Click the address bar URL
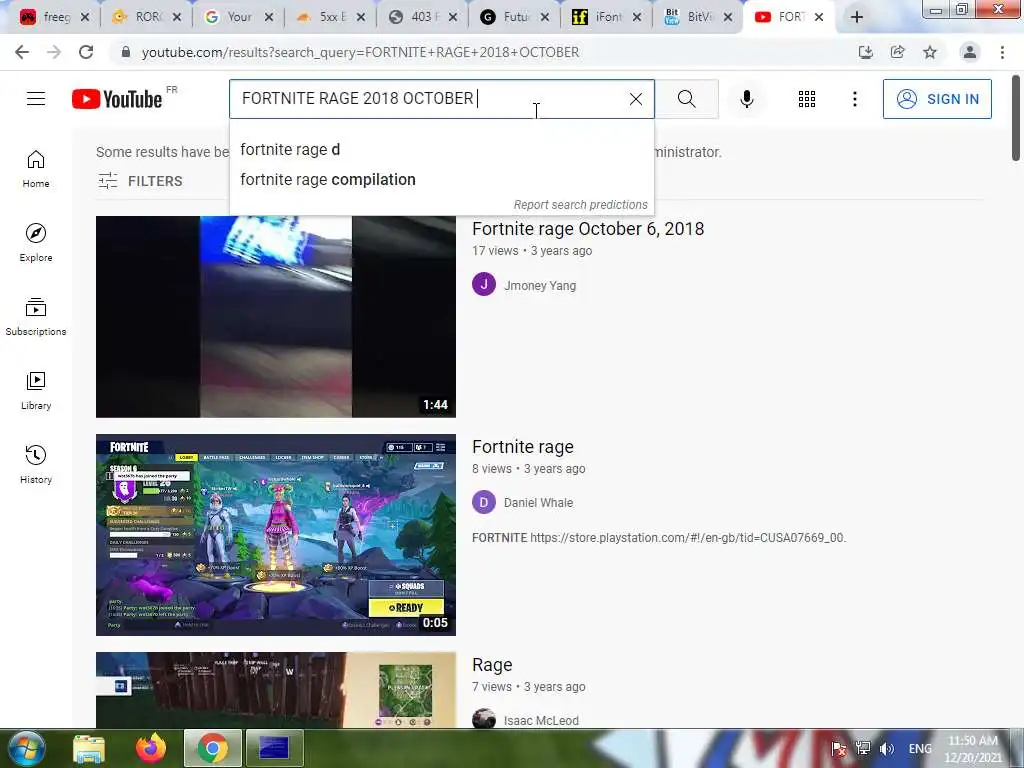 [360, 52]
